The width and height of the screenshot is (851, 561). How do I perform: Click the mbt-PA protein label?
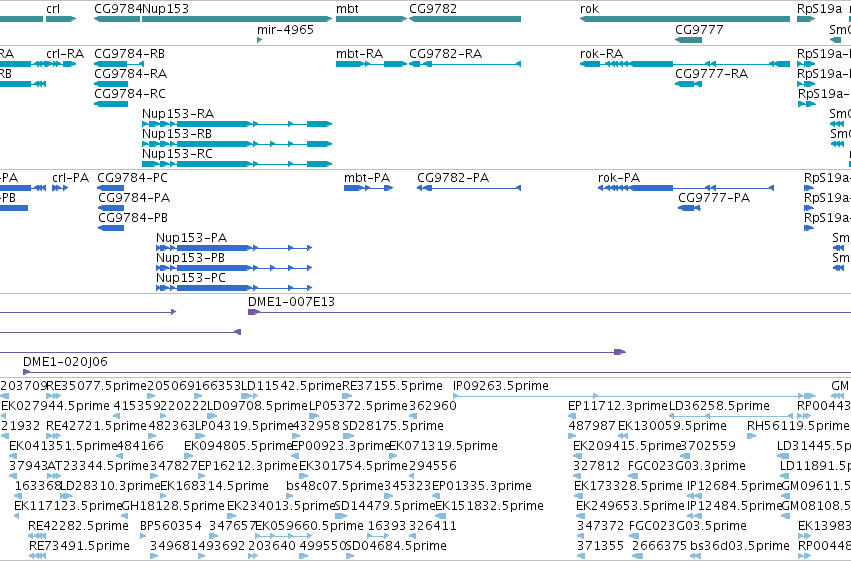click(367, 178)
